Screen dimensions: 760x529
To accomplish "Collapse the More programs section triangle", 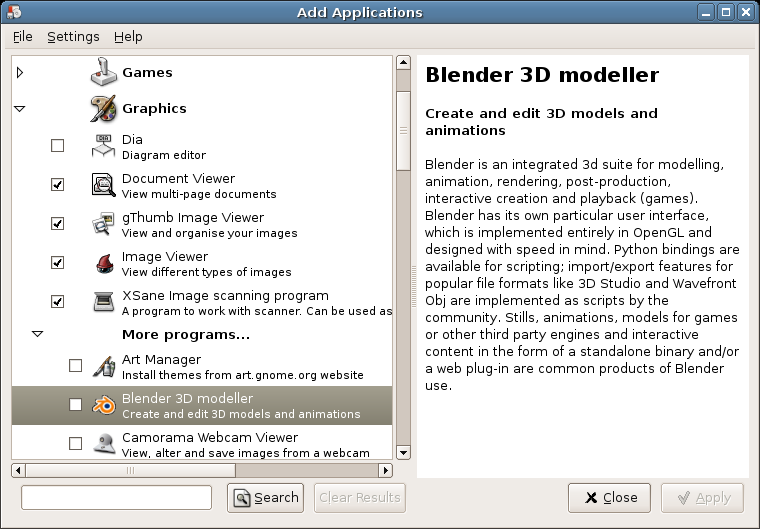I will point(37,334).
